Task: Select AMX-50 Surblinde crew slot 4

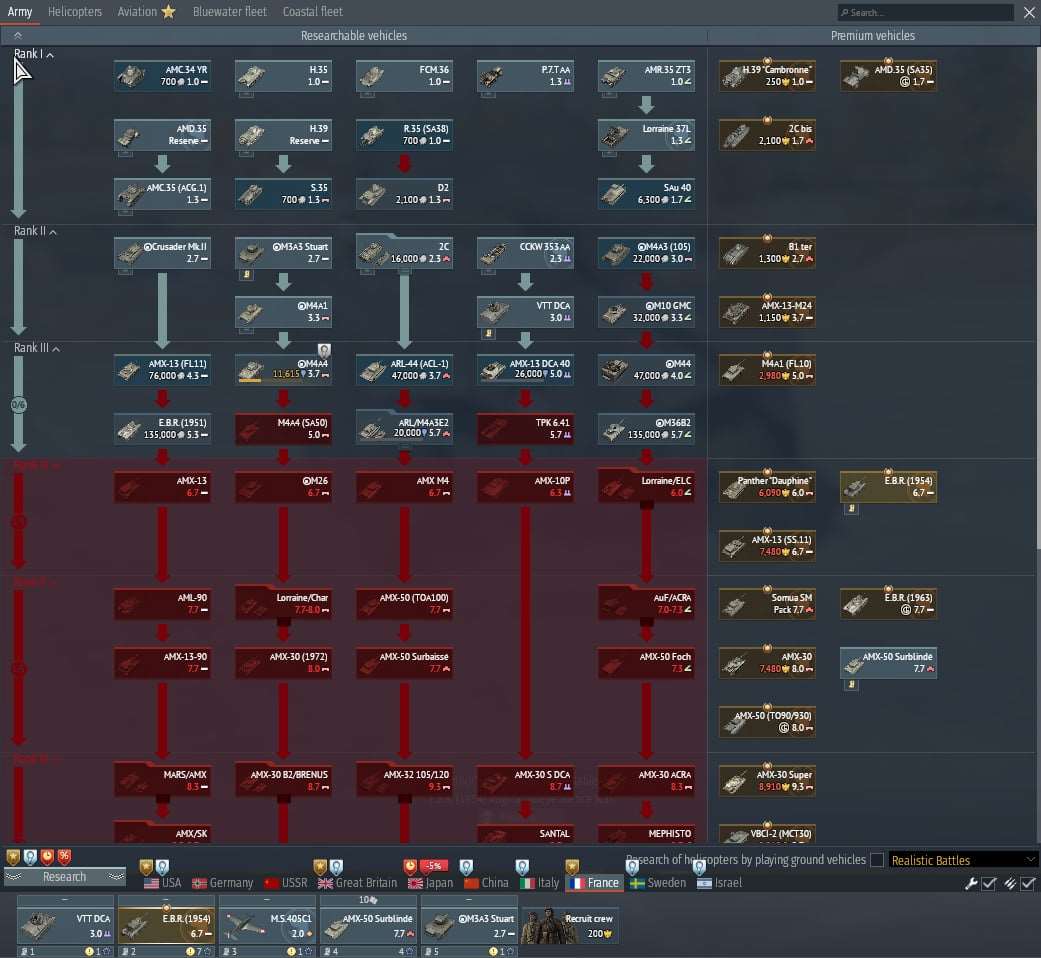Action: pos(368,926)
